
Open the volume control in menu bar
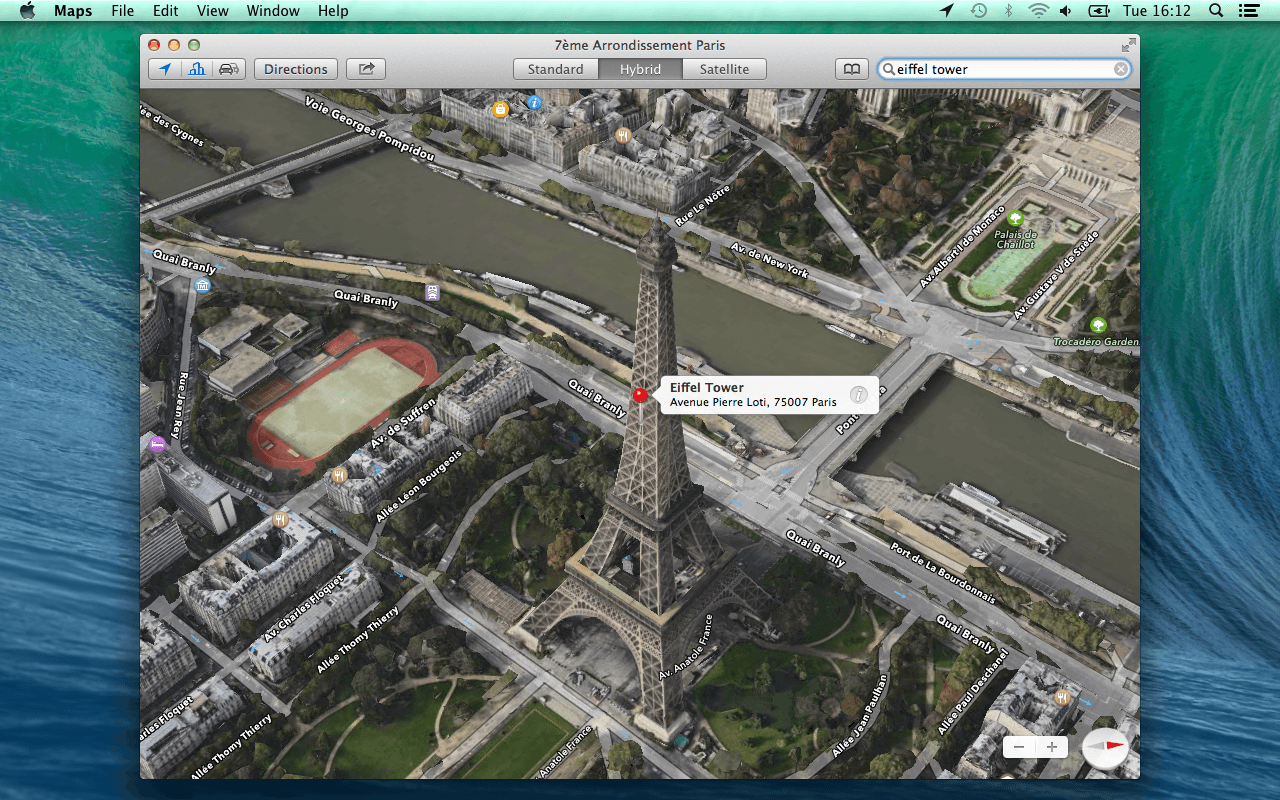[1066, 11]
